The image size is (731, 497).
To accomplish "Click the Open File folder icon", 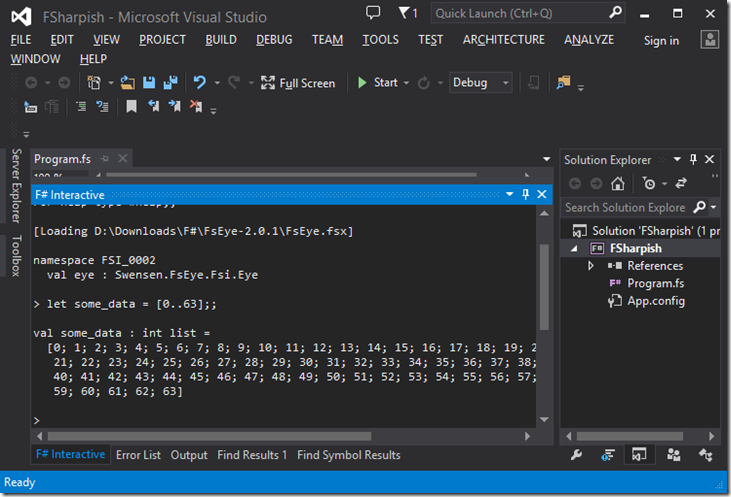I will point(128,83).
